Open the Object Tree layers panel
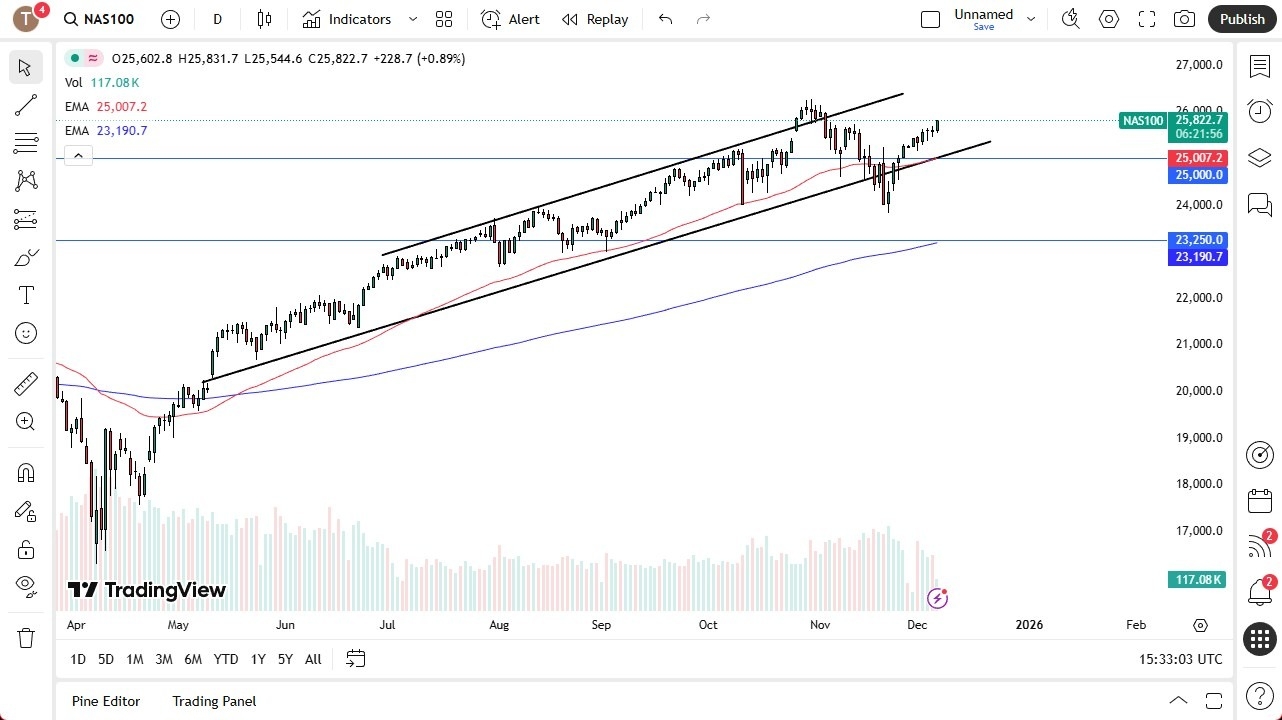The image size is (1282, 720). coord(1259,157)
